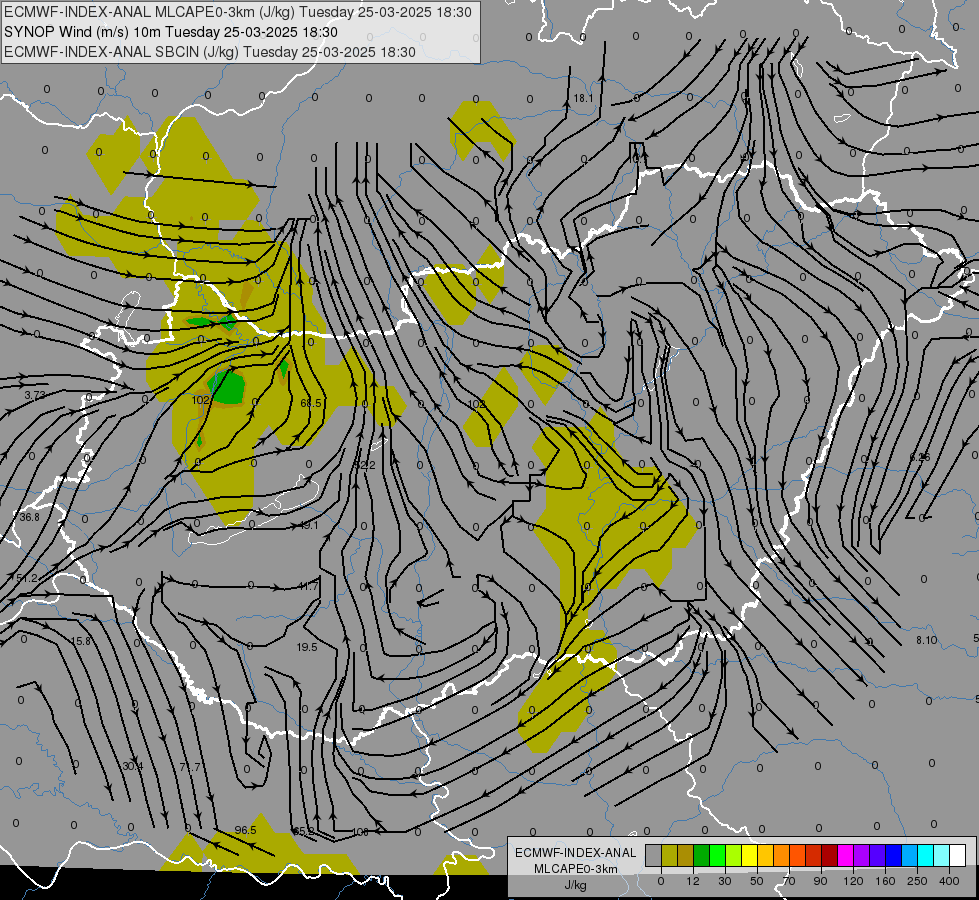979x900 pixels.
Task: Choose the pure yellow legend swatch
Action: point(749,855)
